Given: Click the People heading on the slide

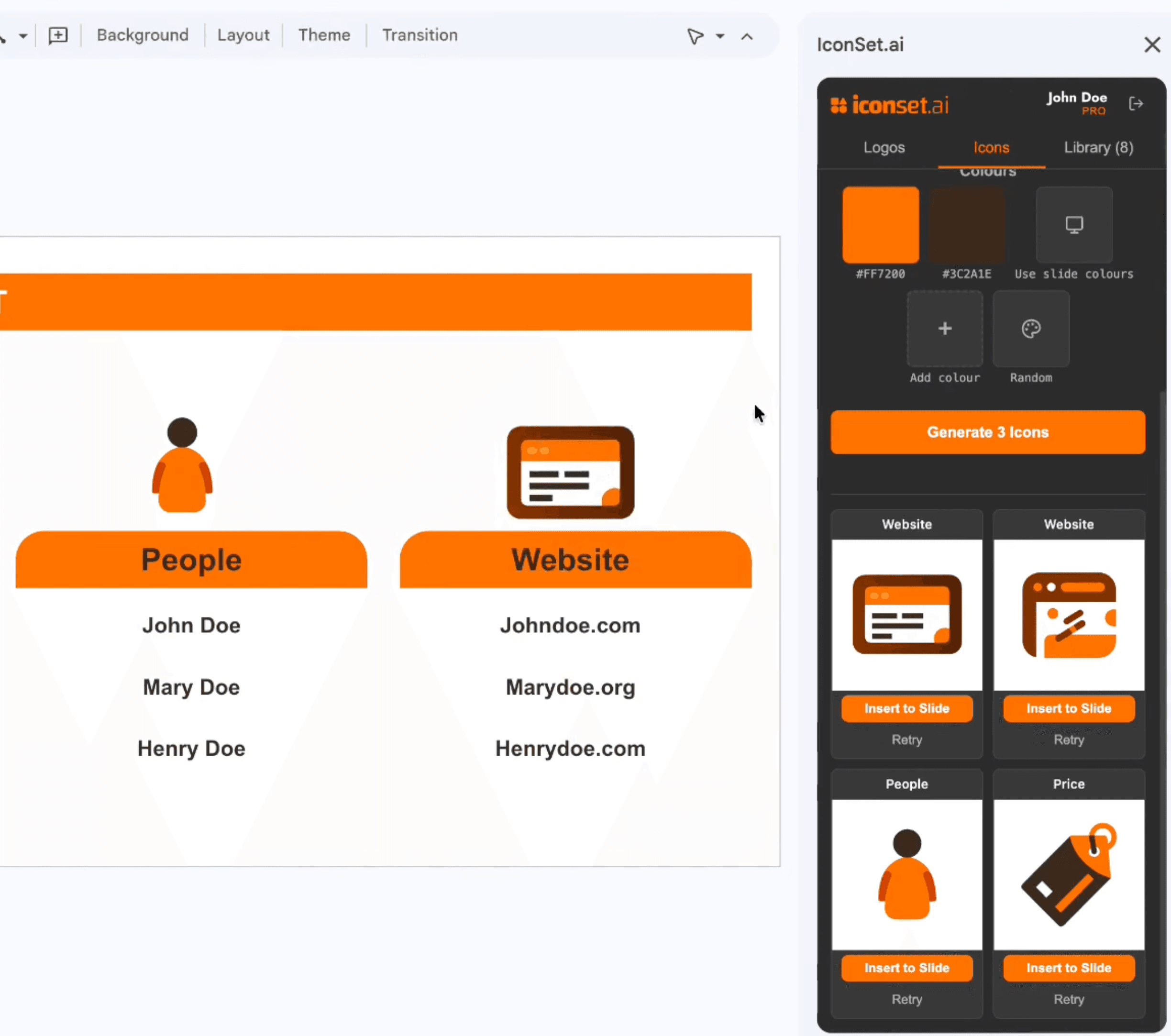Looking at the screenshot, I should (191, 560).
